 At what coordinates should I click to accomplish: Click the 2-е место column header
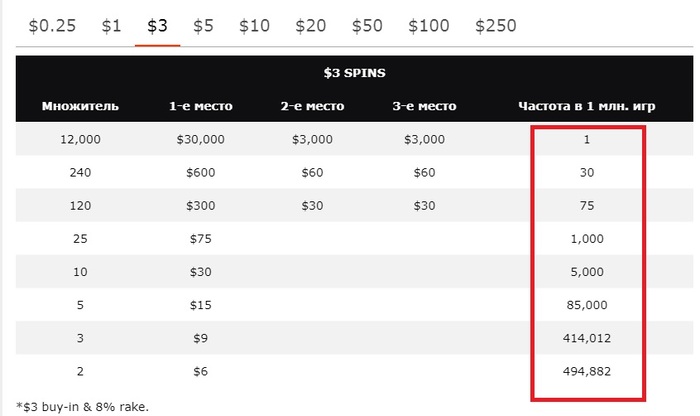coord(312,106)
